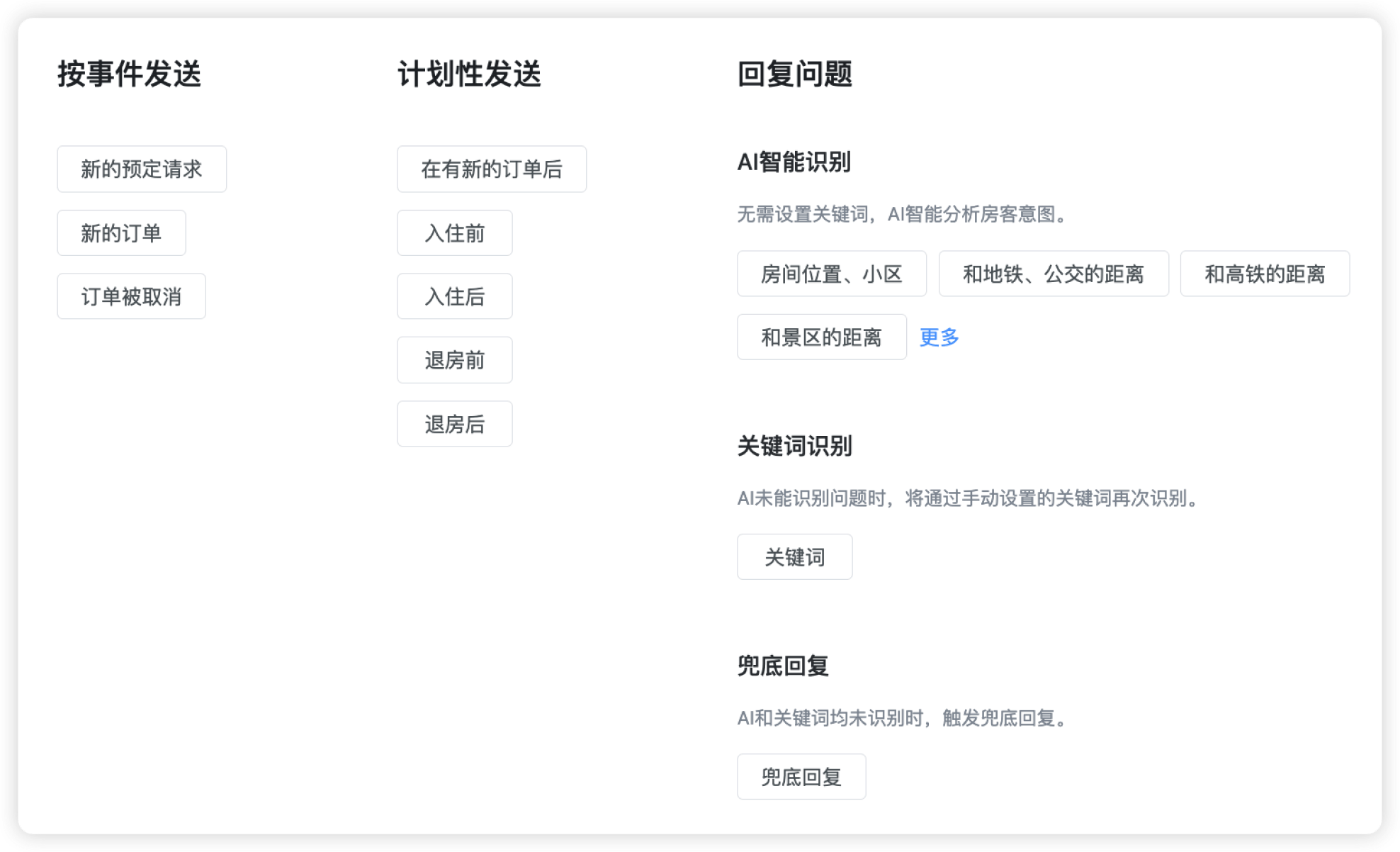Select the 房间位置、小区 AI question tag

pos(831,274)
